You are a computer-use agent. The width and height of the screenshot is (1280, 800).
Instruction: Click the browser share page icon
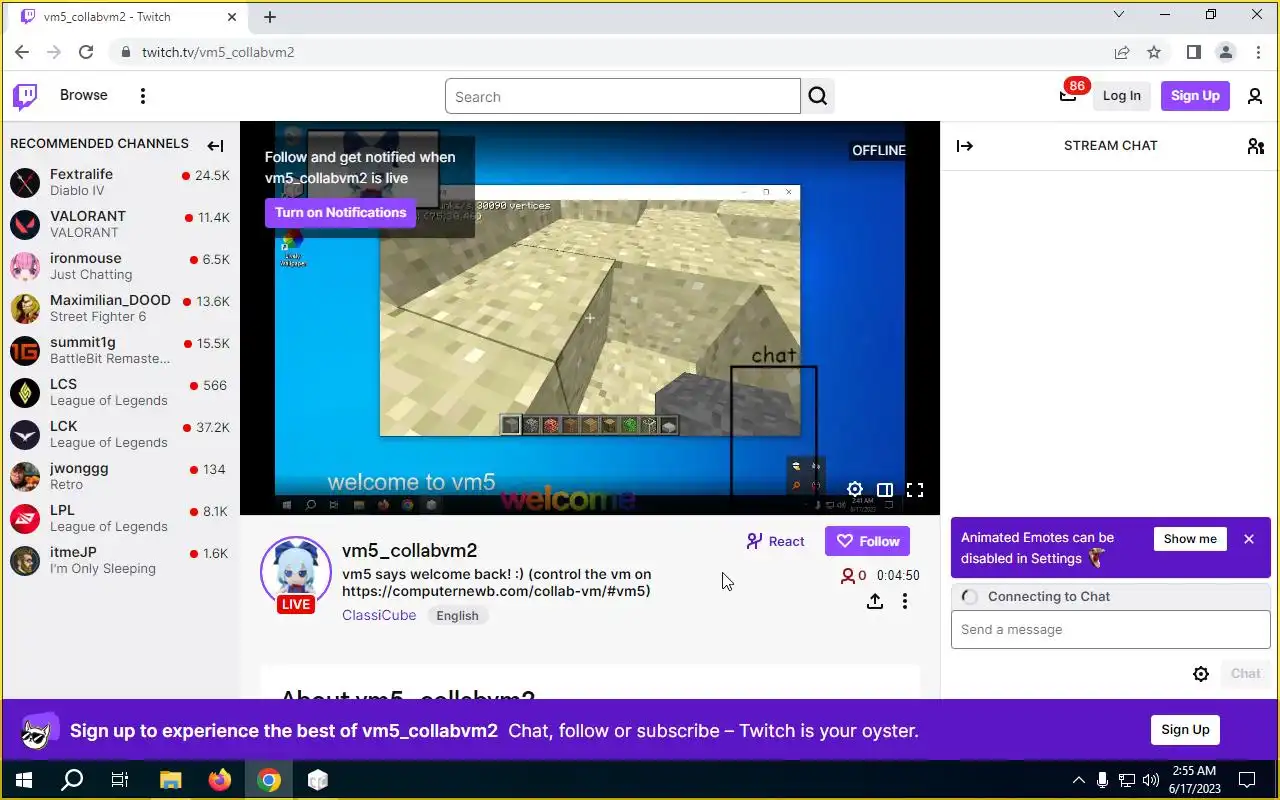(x=1122, y=52)
